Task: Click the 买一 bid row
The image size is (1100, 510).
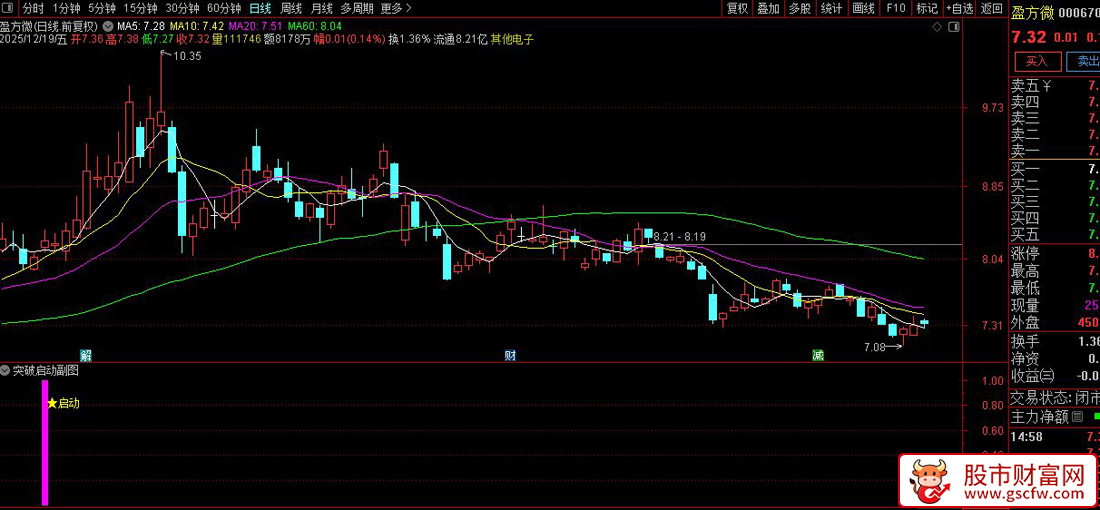Action: 1054,169
